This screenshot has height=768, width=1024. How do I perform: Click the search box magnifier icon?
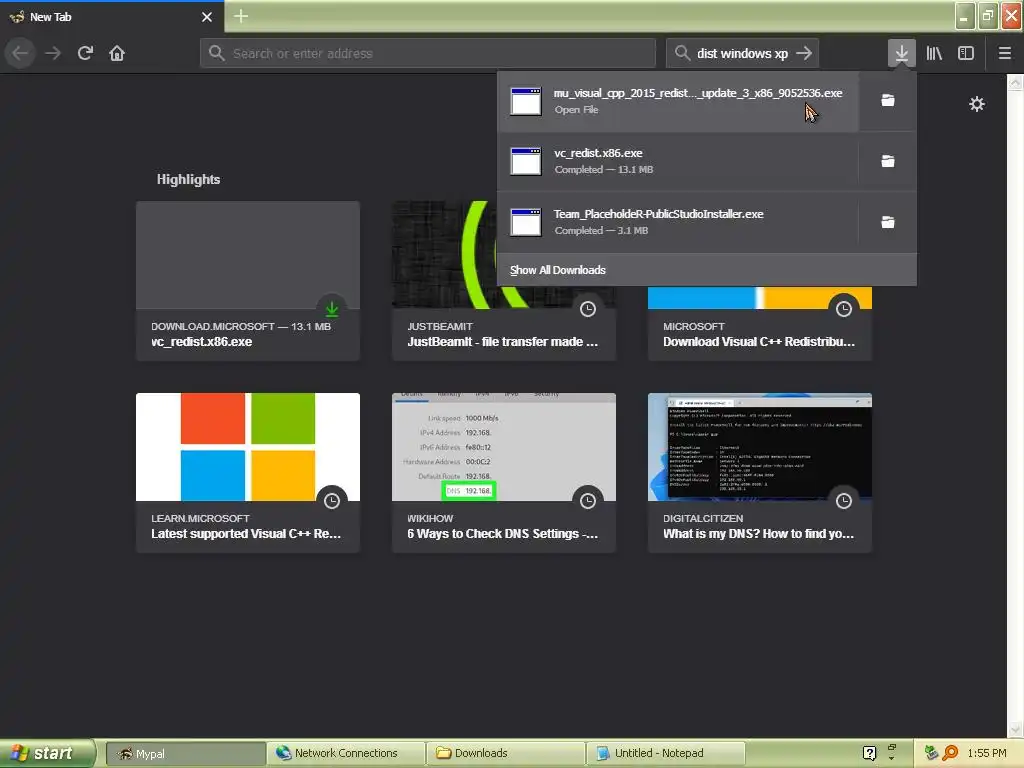coord(682,53)
